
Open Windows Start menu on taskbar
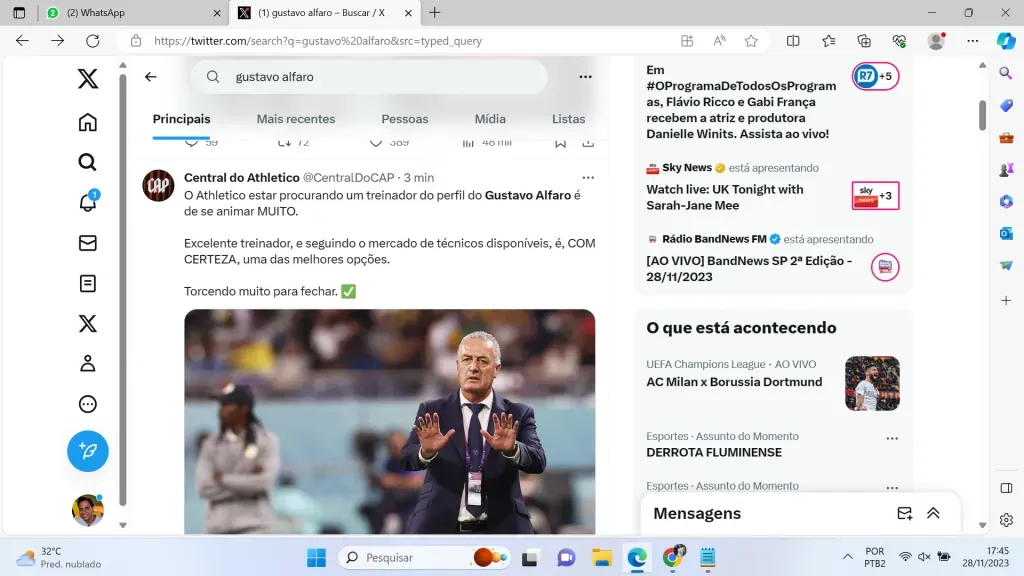316,557
